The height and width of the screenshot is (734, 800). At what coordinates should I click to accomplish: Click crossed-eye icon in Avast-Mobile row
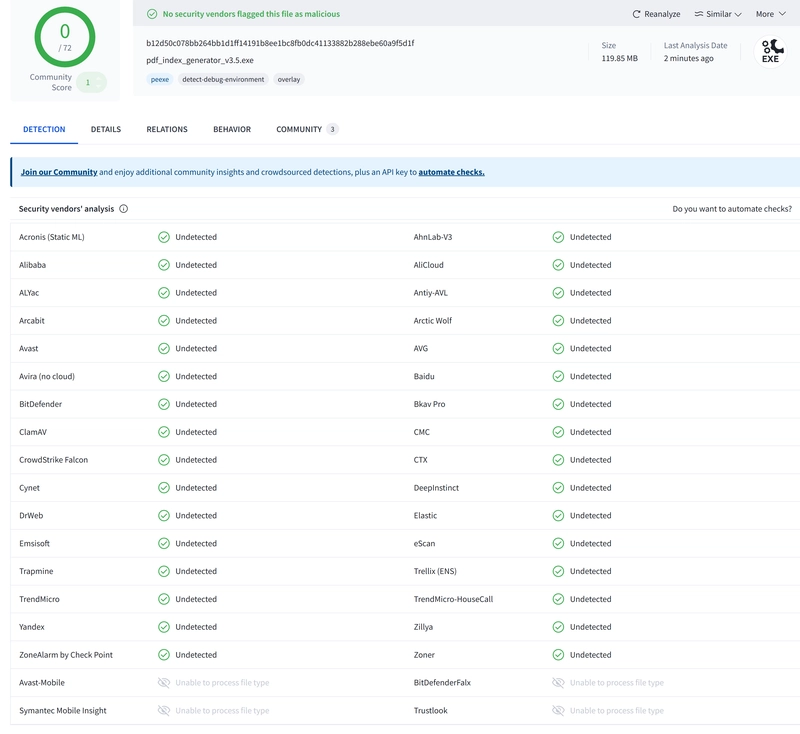[x=164, y=682]
